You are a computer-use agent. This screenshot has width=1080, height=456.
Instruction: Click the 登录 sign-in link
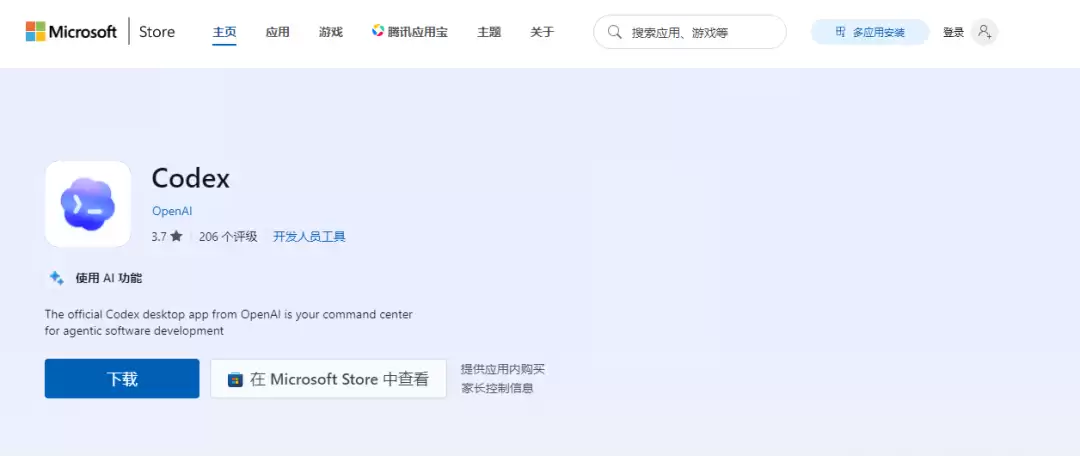[953, 32]
